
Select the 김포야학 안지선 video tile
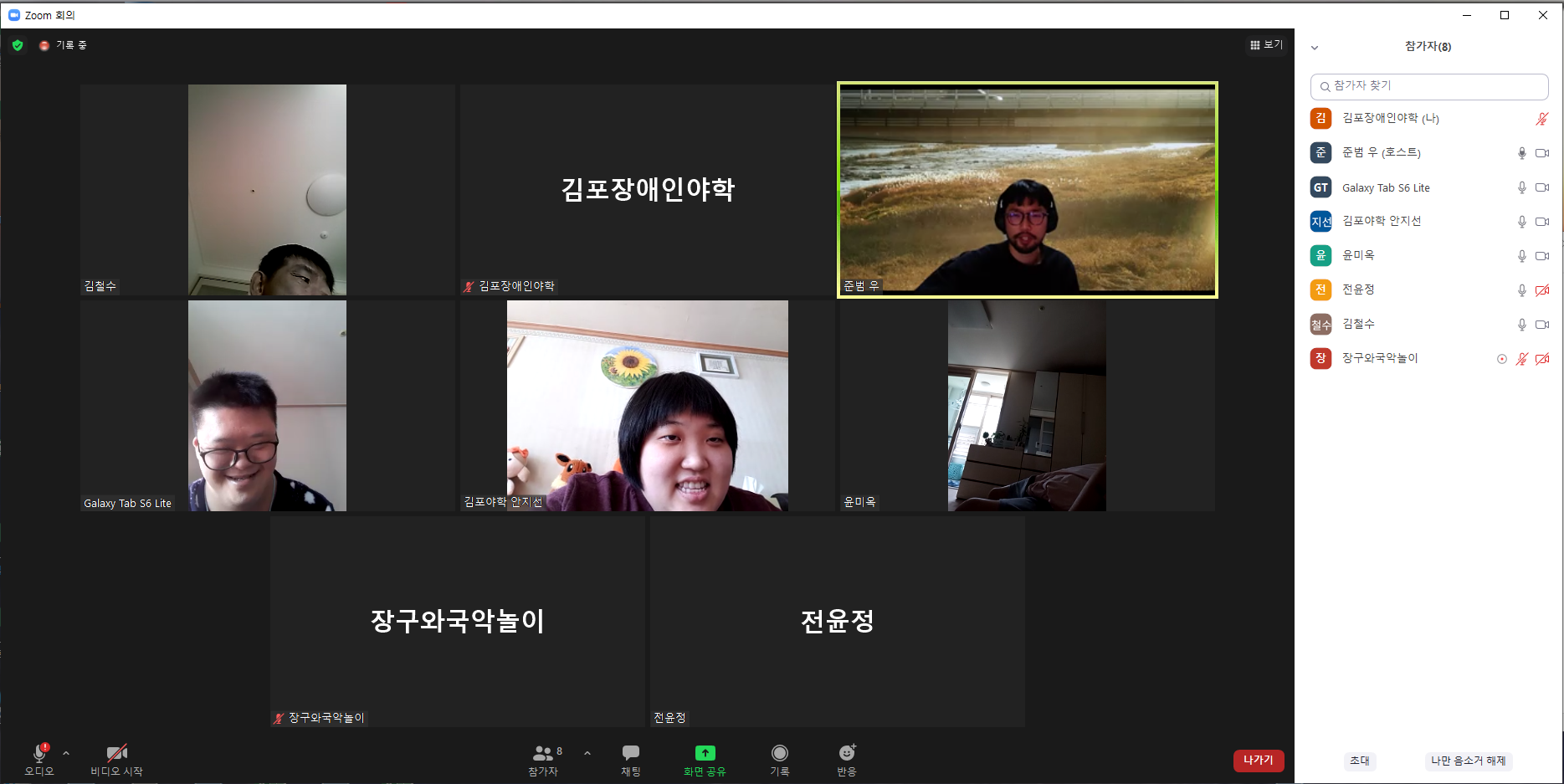648,406
